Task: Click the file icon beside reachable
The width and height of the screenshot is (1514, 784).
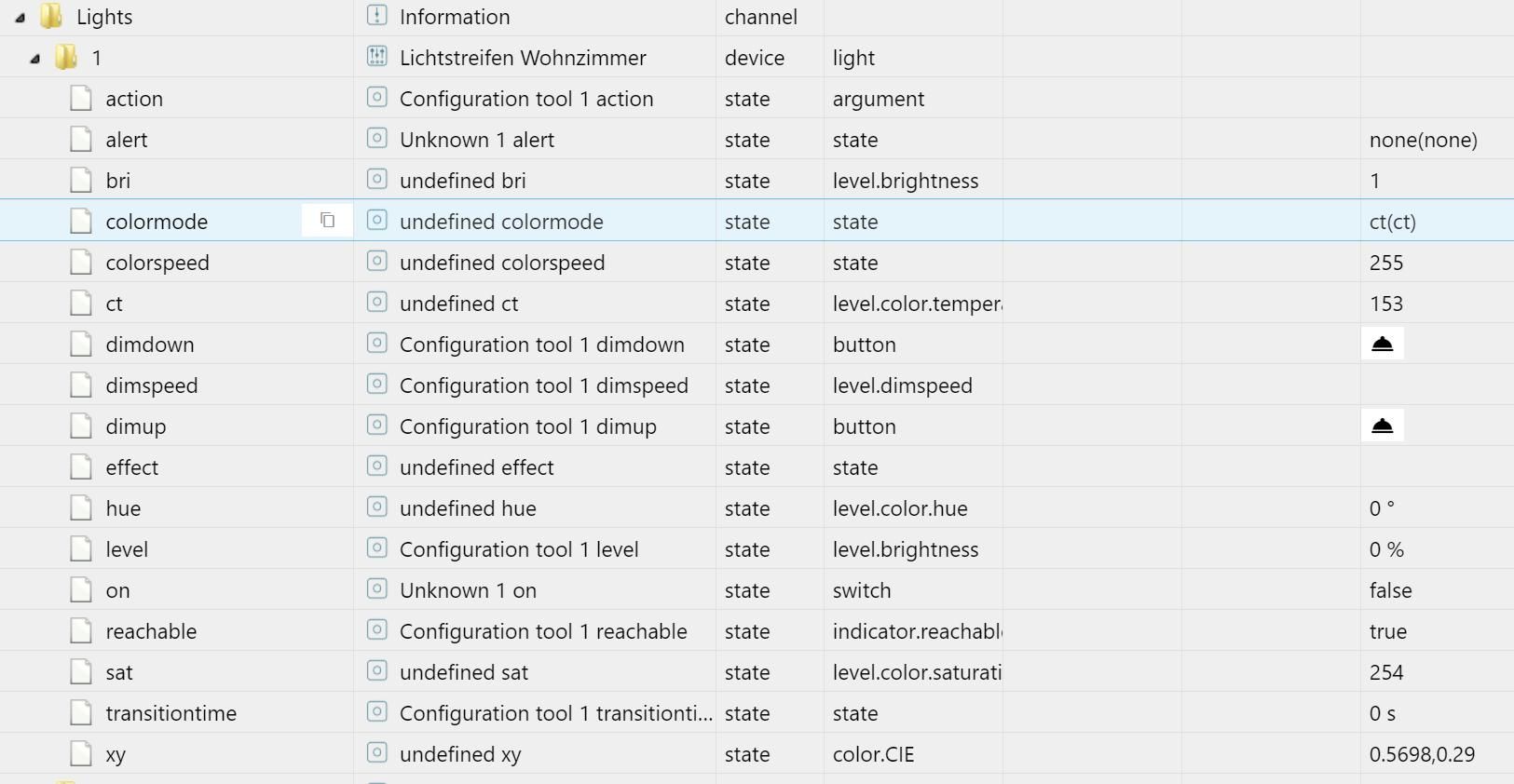Action: (x=81, y=631)
